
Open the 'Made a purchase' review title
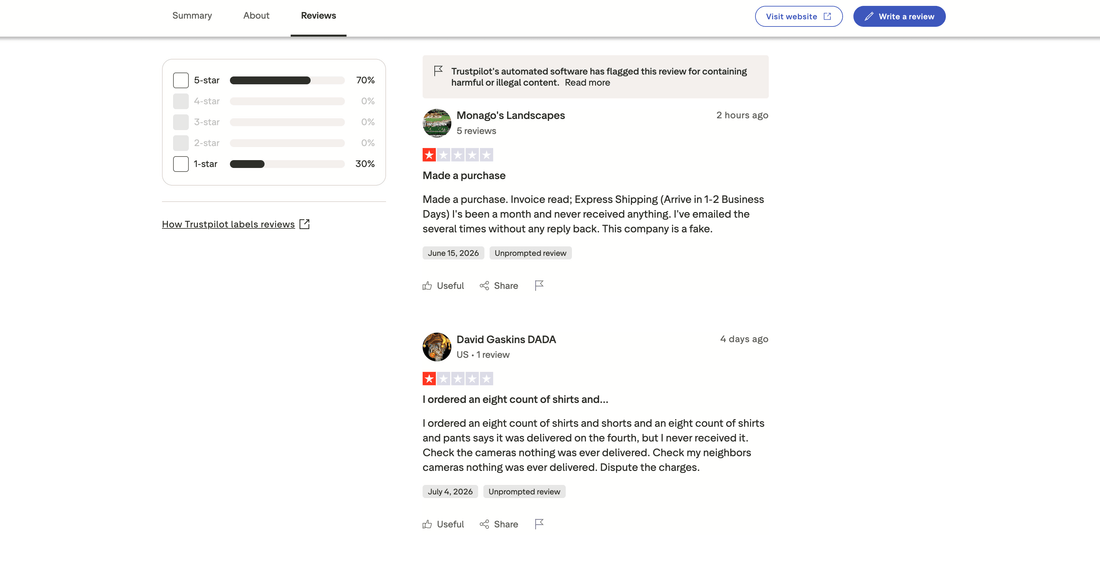tap(464, 175)
